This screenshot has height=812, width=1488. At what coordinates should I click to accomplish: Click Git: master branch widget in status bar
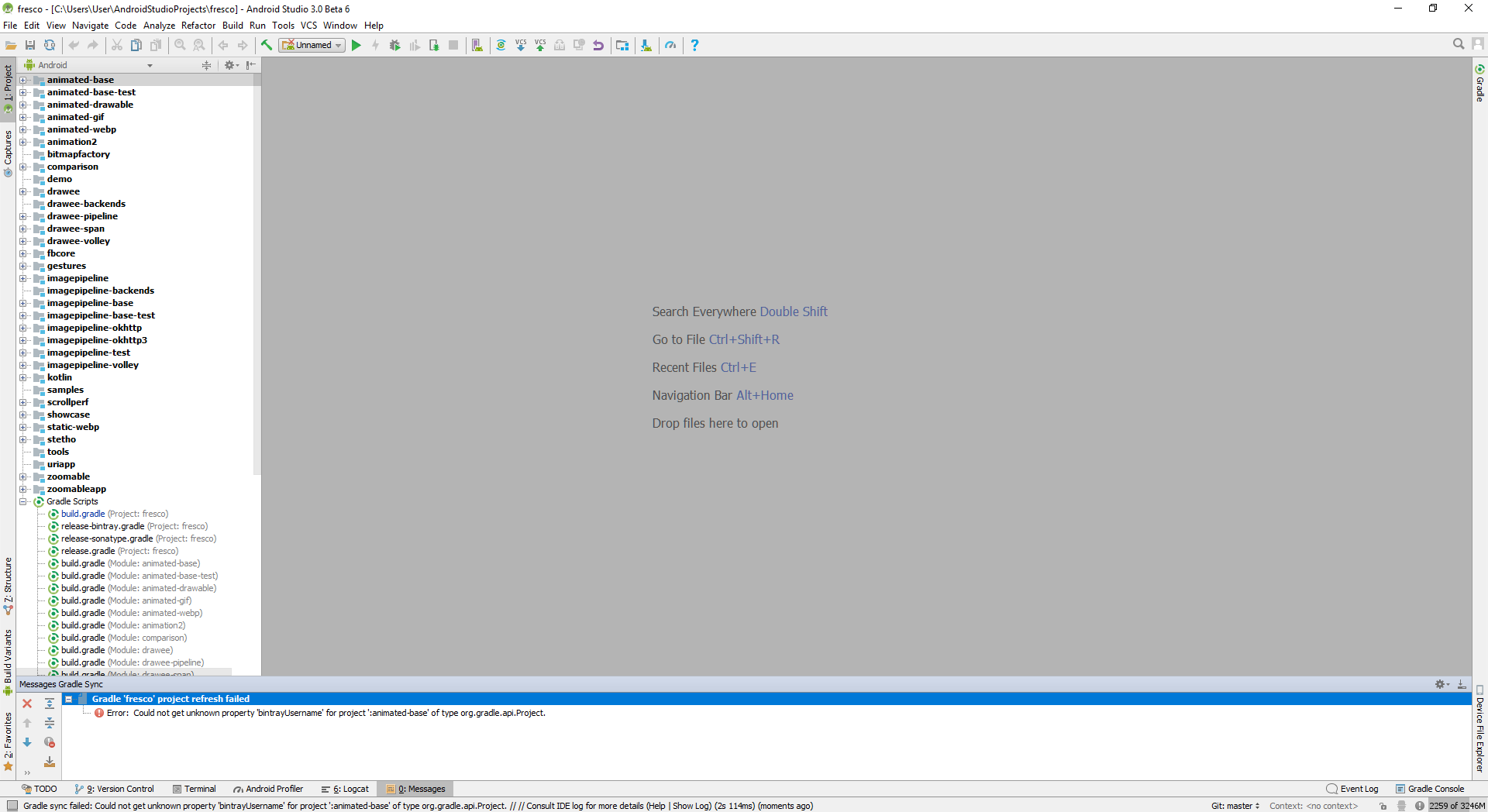[1235, 806]
